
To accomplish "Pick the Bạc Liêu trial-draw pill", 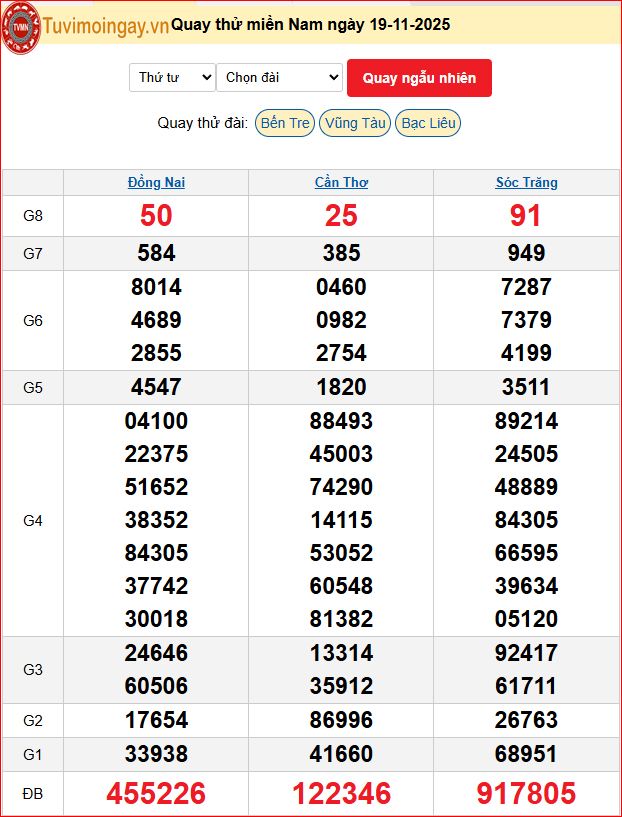I will (428, 123).
